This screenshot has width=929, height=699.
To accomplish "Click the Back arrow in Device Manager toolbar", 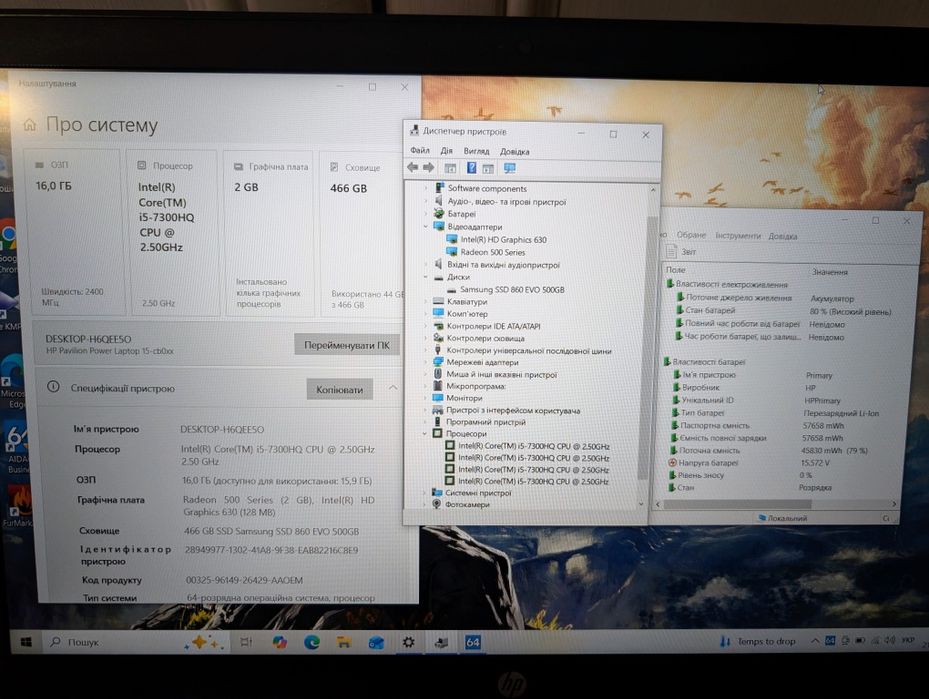I will click(x=413, y=168).
